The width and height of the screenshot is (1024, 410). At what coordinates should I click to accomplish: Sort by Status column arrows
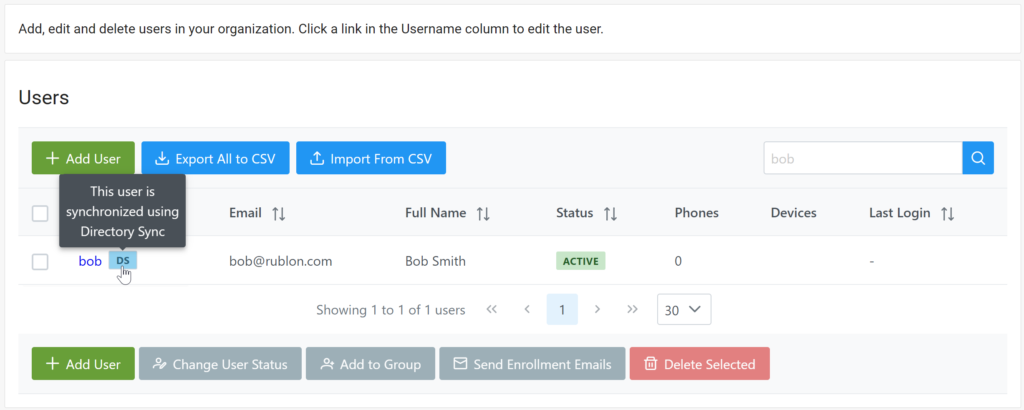(610, 213)
